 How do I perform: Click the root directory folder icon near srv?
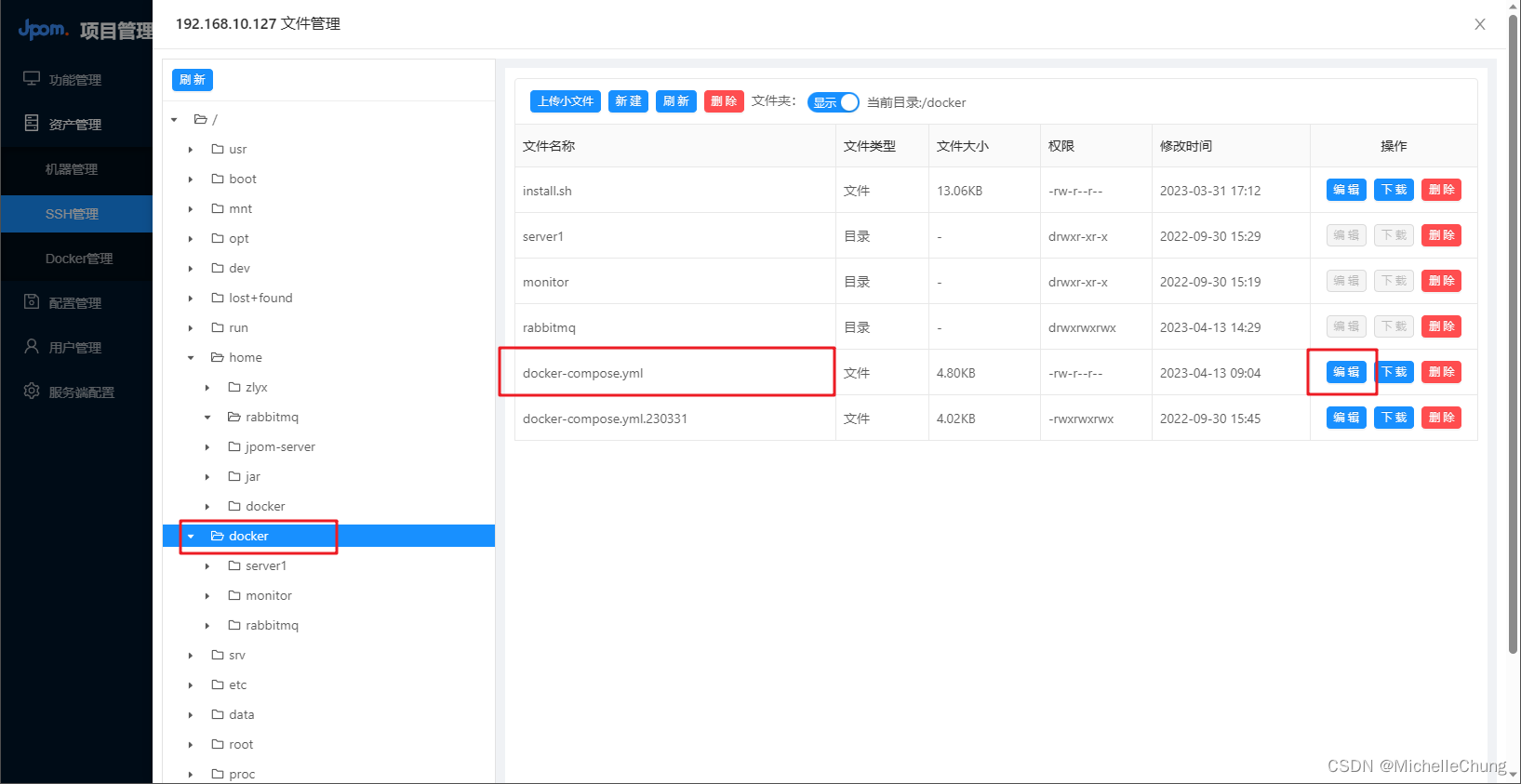tap(218, 744)
